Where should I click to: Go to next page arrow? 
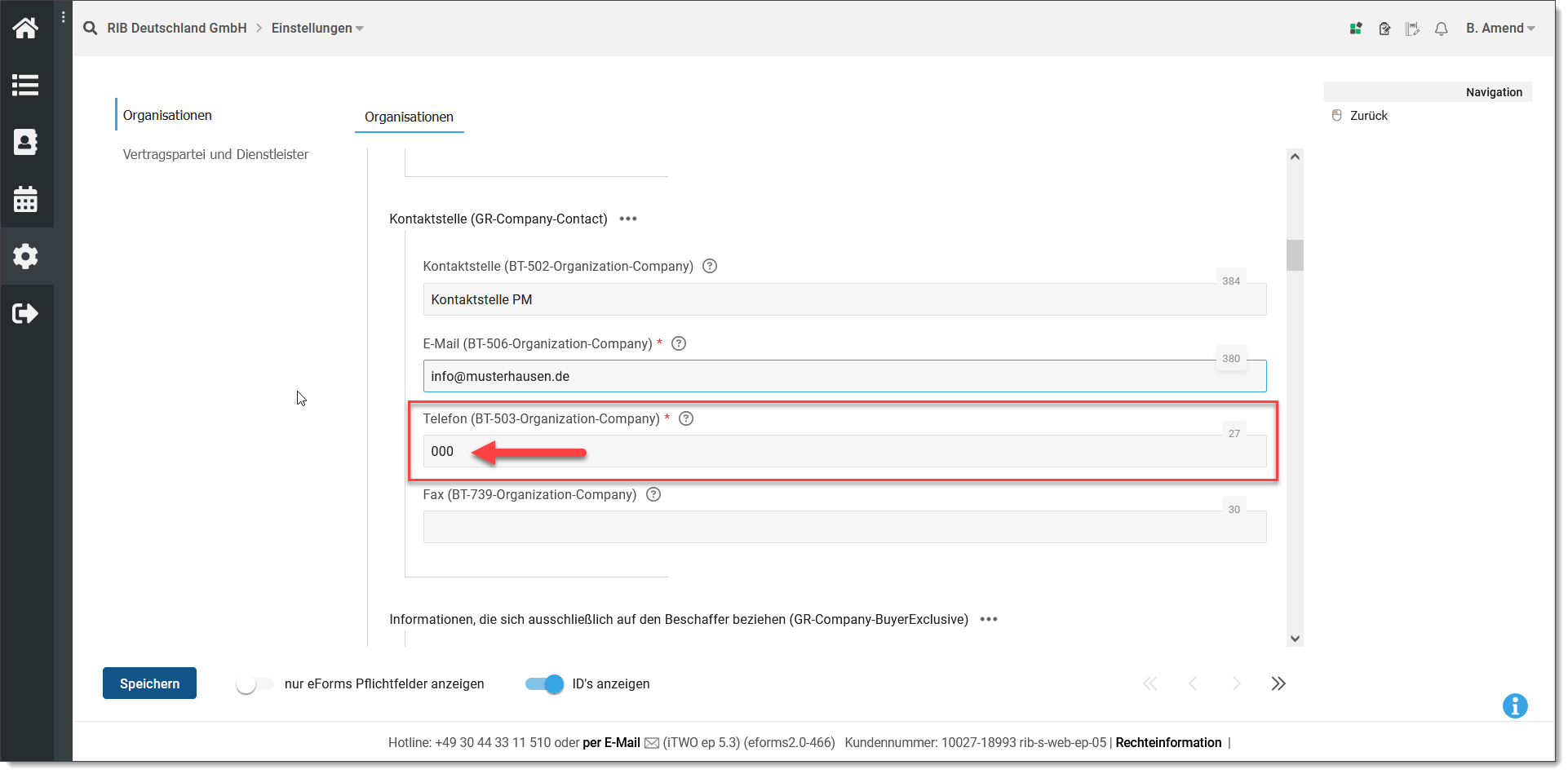[x=1236, y=683]
